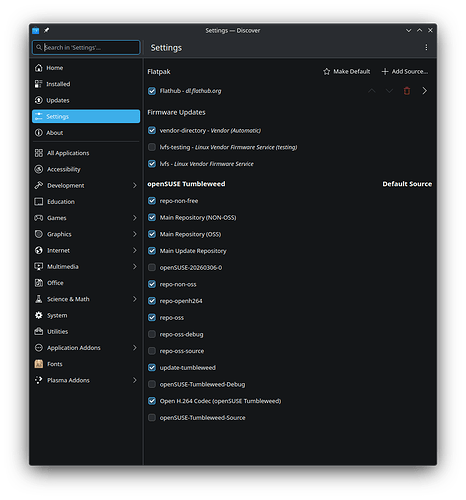Expand the Games category arrow

[x=134, y=218]
